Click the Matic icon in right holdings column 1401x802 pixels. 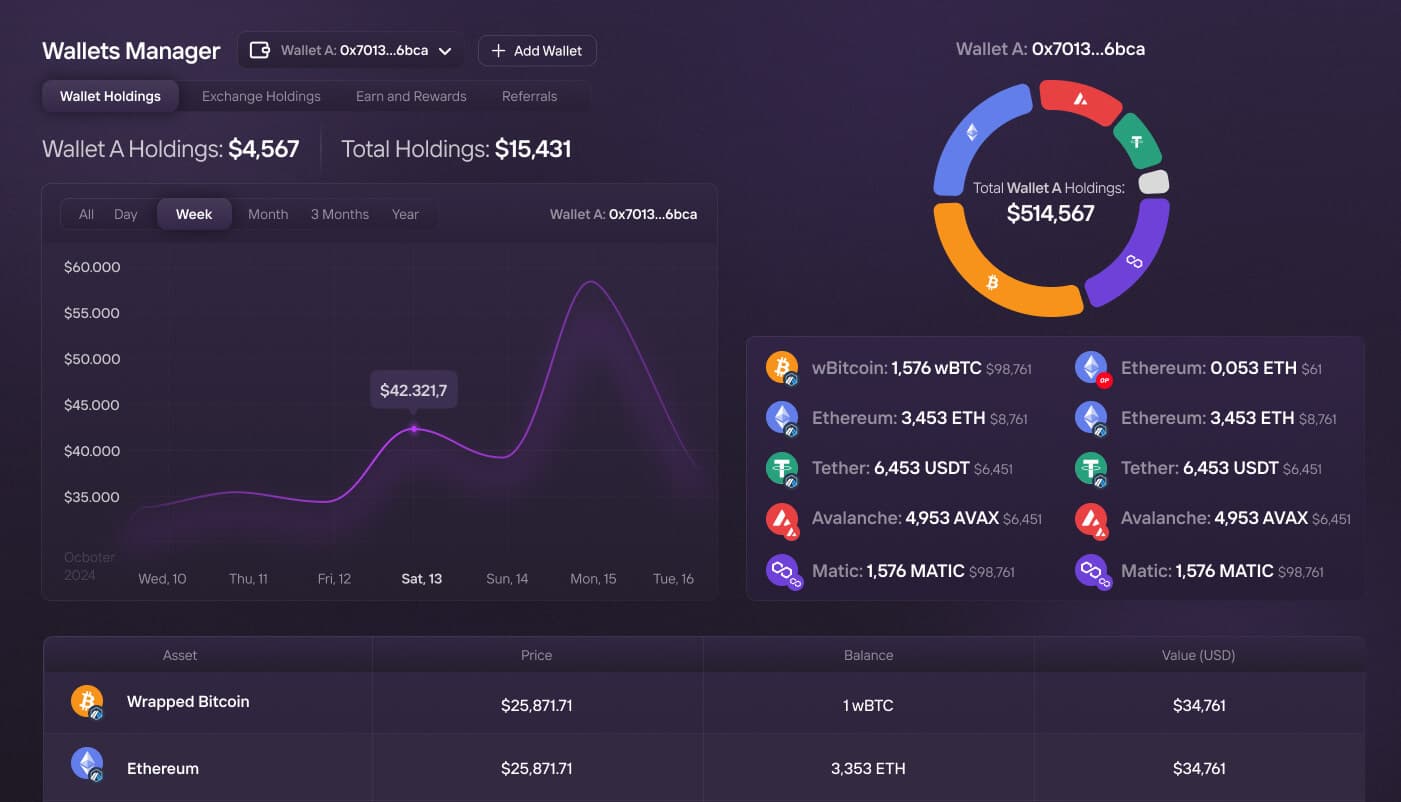tap(1092, 571)
